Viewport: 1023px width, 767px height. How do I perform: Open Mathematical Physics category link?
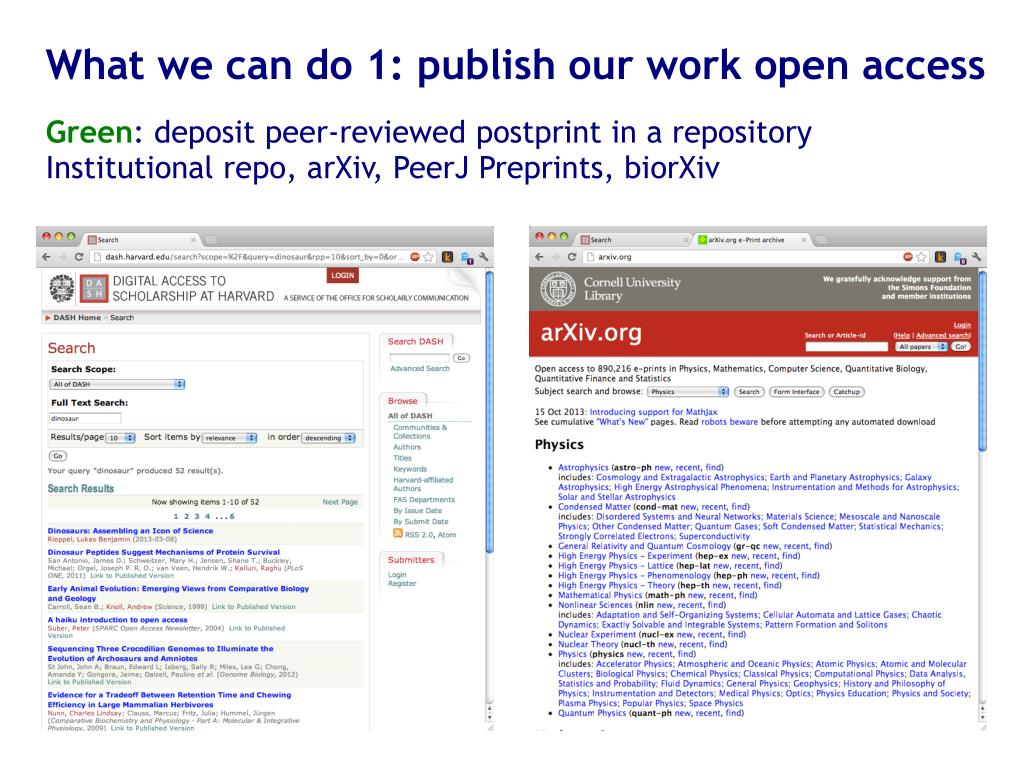point(600,595)
